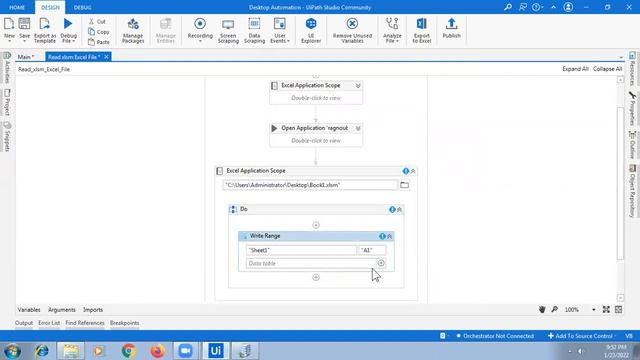Image resolution: width=640 pixels, height=360 pixels.
Task: Open the Variables panel
Action: (29, 310)
